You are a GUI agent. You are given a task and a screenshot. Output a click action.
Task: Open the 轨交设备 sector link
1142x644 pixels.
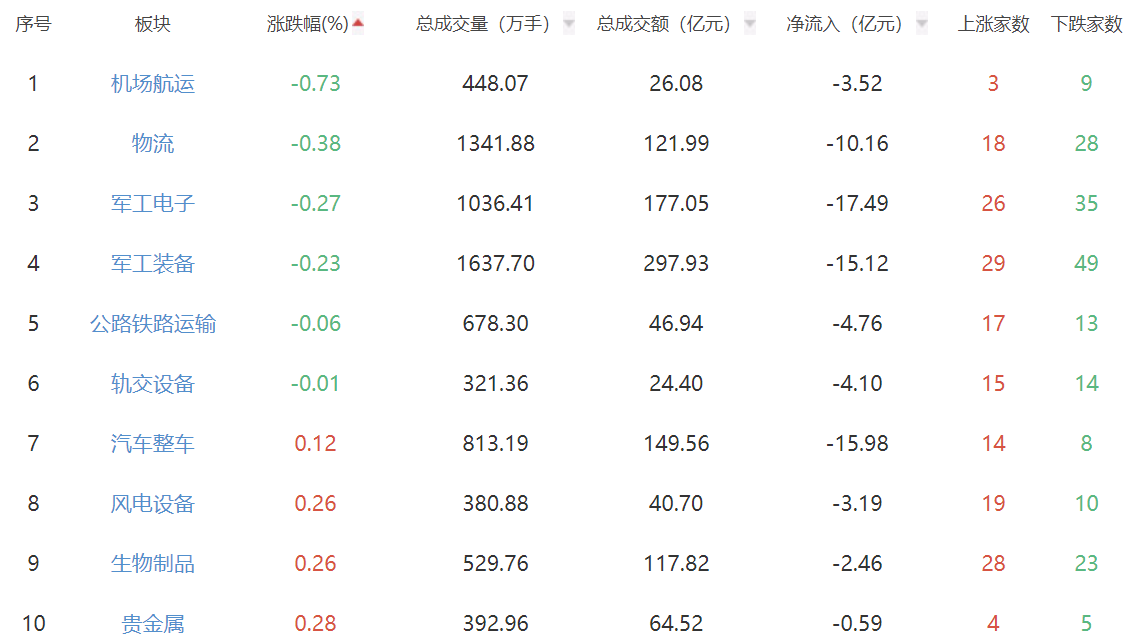(153, 384)
